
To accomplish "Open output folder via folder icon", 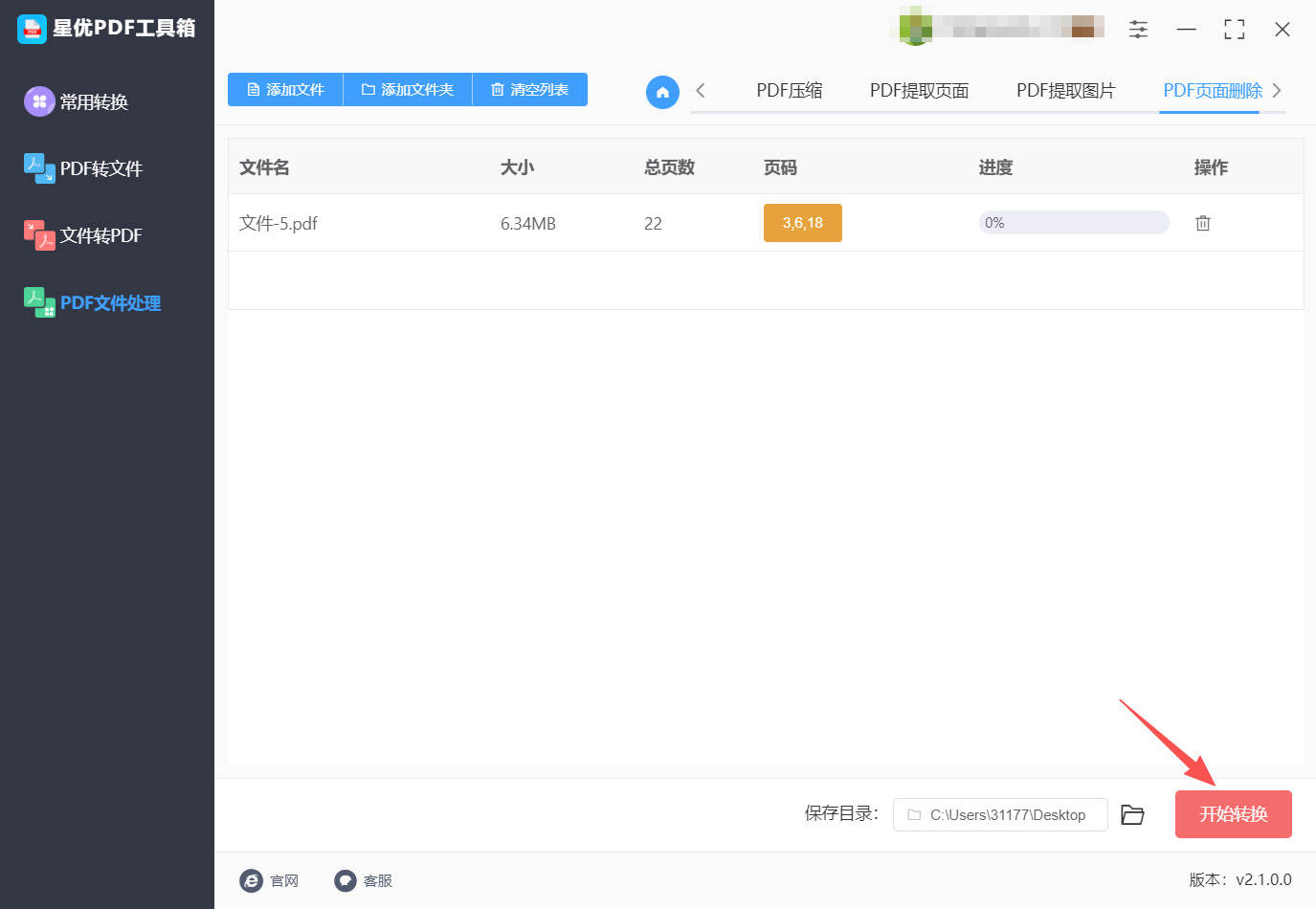I will coord(1133,814).
